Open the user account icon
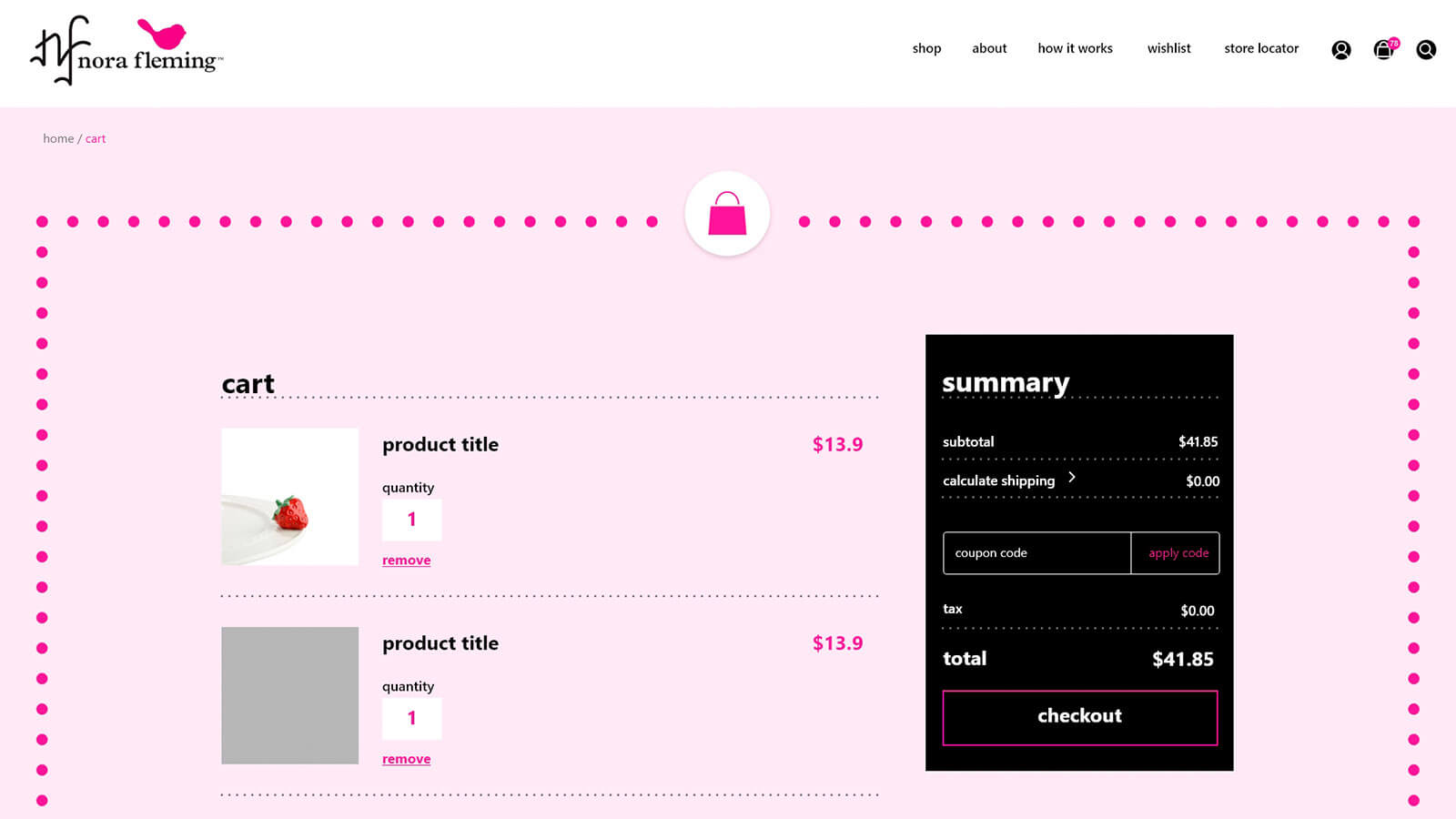Screen dimensions: 1456x819 pyautogui.click(x=1341, y=50)
